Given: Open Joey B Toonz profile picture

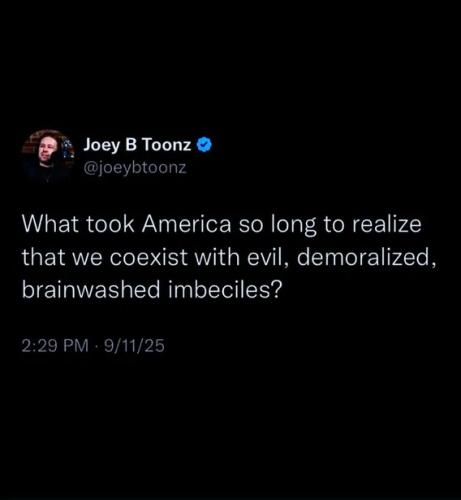Looking at the screenshot, I should click(48, 156).
